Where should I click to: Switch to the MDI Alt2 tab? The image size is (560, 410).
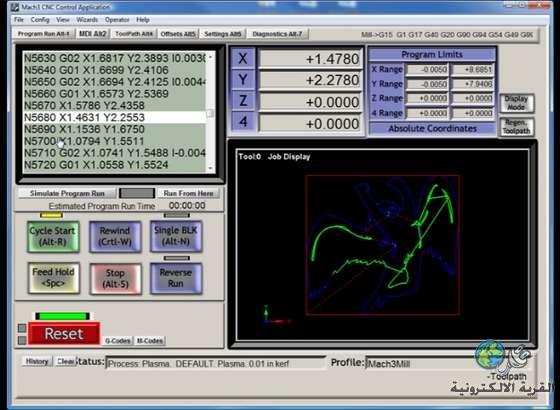[x=92, y=34]
